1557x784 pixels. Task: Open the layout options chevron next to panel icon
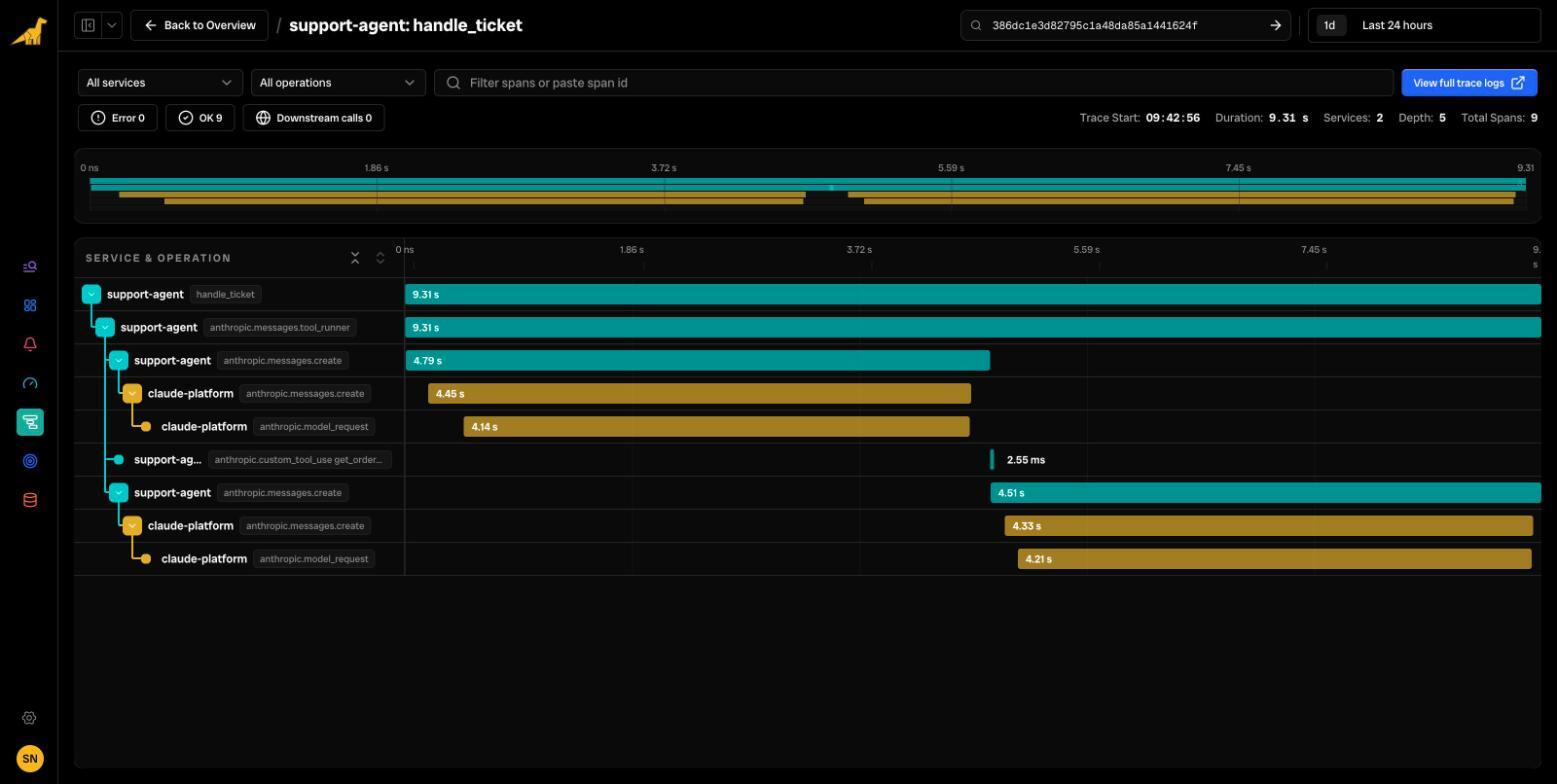click(112, 25)
